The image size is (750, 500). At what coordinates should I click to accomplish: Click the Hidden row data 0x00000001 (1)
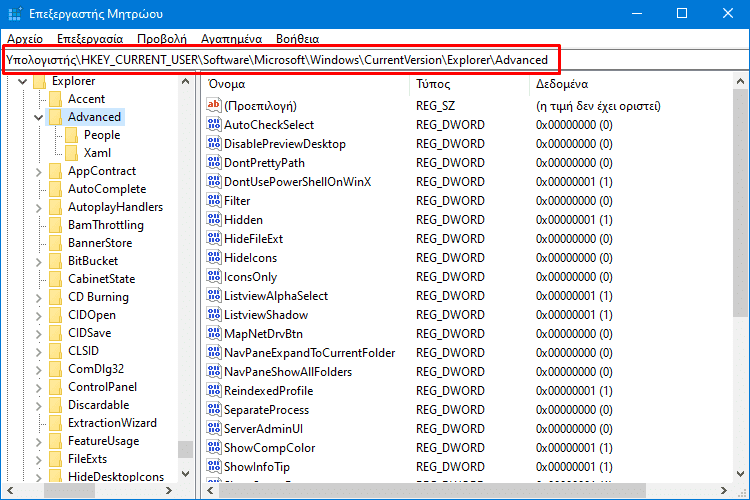574,220
